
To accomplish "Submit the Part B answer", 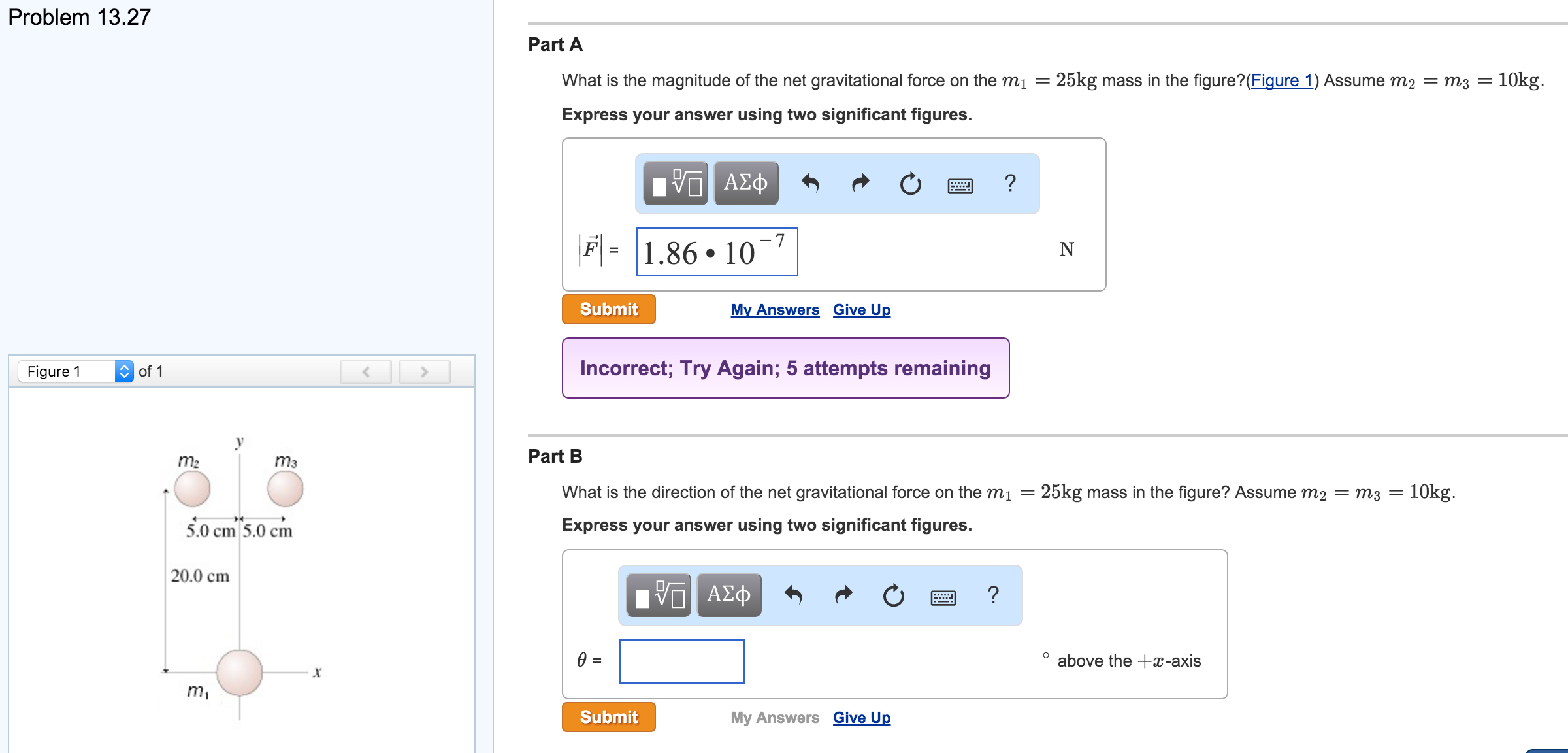I will [608, 716].
